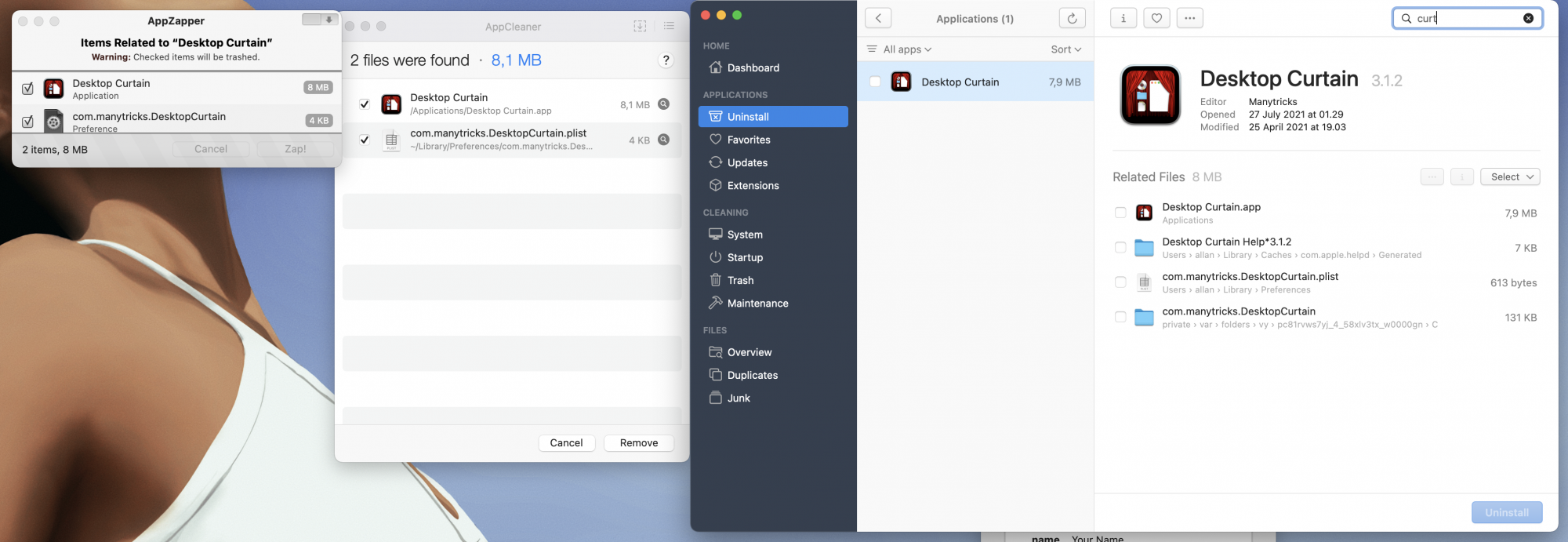Click the com.manytricks.DesktopCurtain folder icon
Screen dimensions: 1568x542
point(1145,318)
